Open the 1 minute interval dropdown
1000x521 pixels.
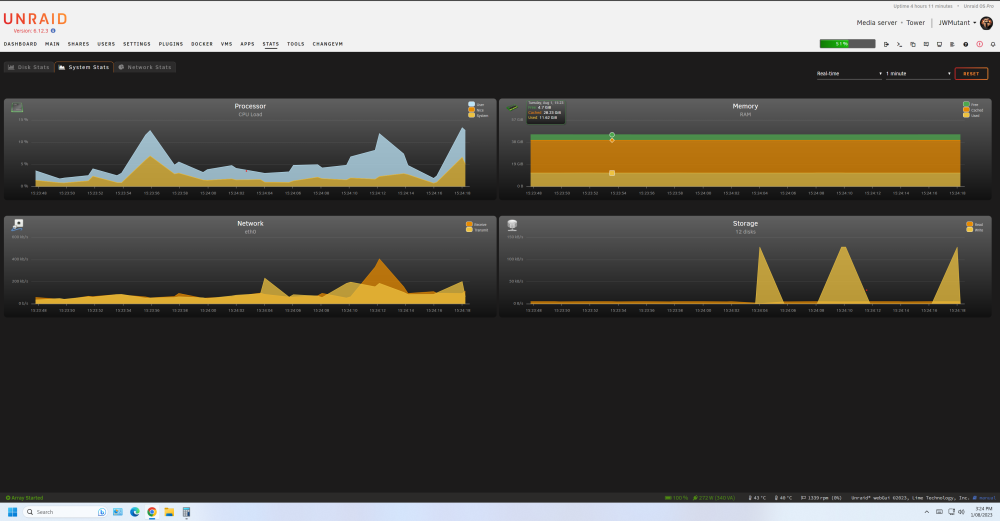click(x=918, y=73)
